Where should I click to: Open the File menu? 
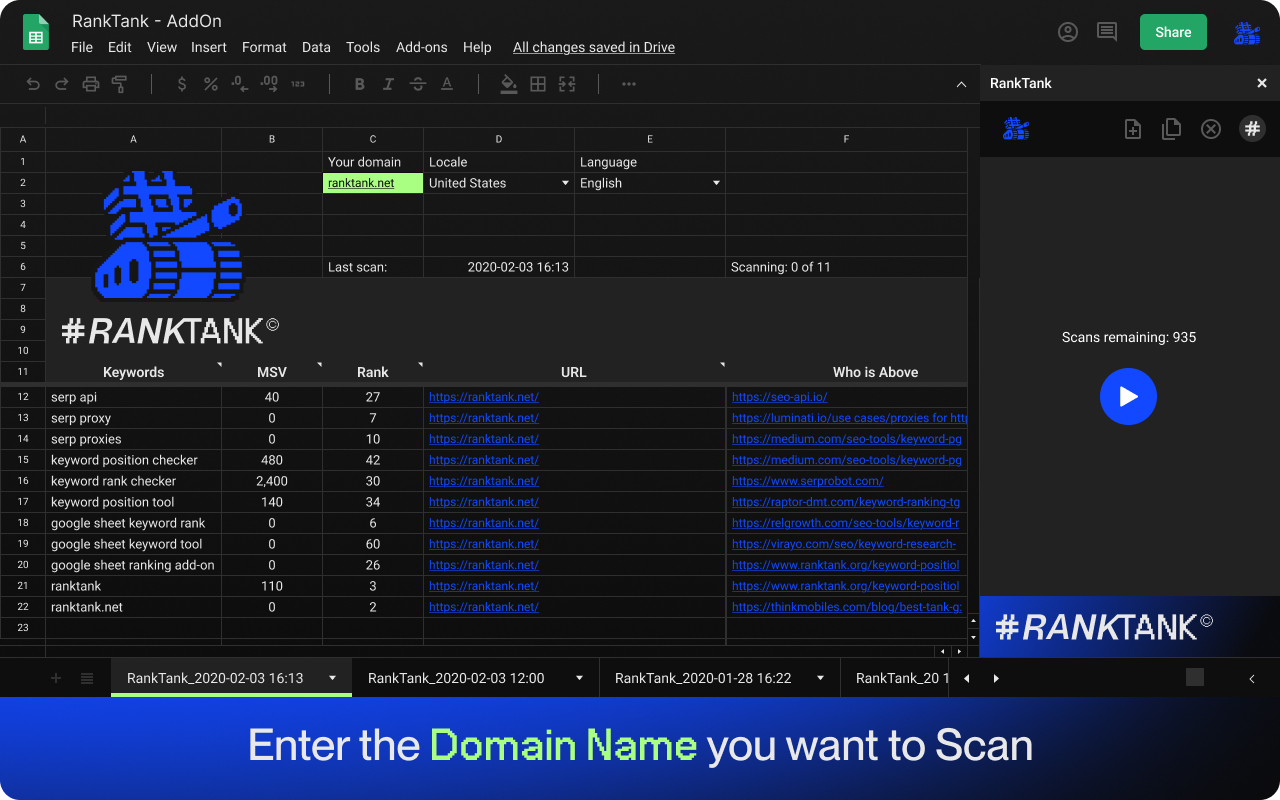82,47
